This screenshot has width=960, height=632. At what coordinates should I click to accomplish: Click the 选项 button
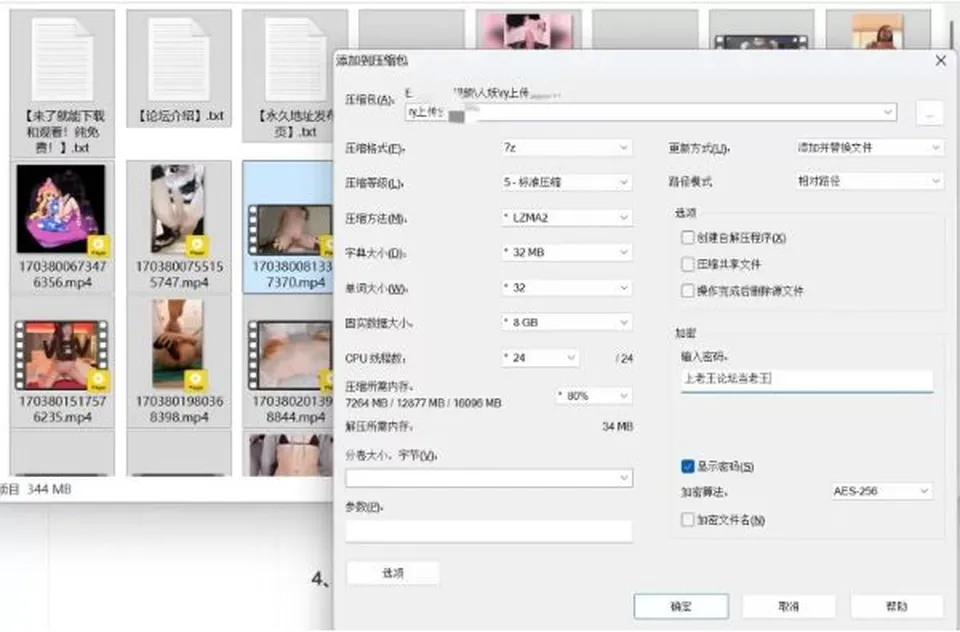pyautogui.click(x=393, y=573)
